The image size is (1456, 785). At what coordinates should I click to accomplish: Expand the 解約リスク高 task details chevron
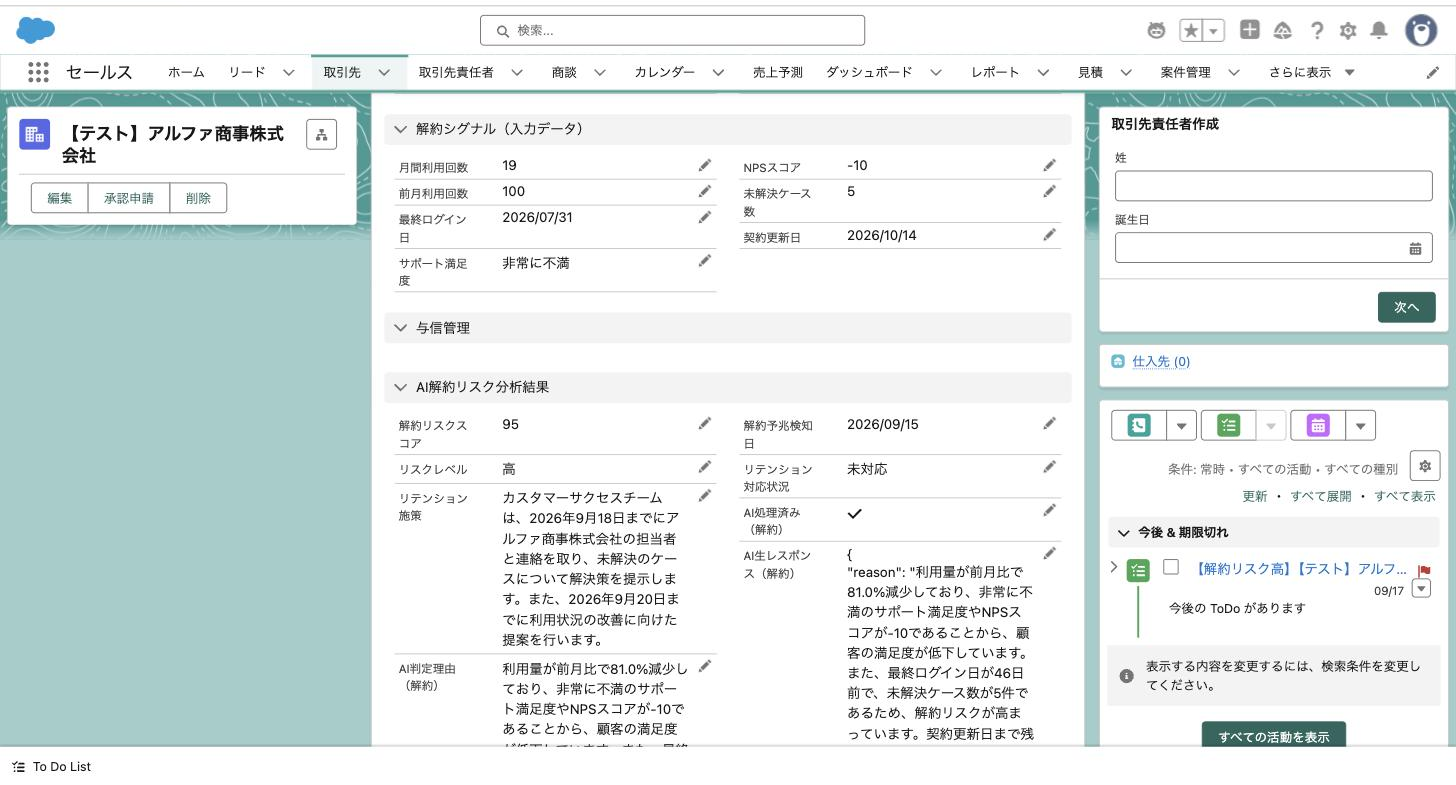1114,567
